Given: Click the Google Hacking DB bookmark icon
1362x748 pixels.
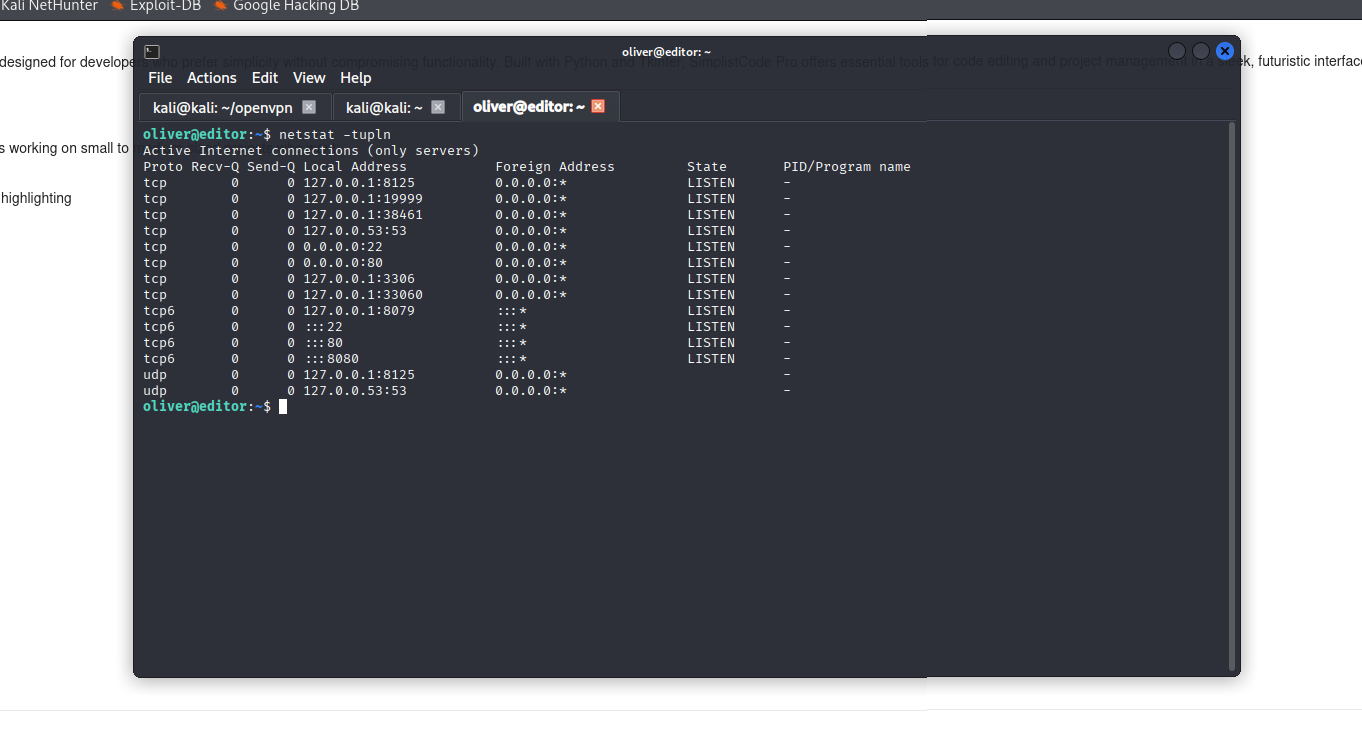Looking at the screenshot, I should pyautogui.click(x=220, y=6).
